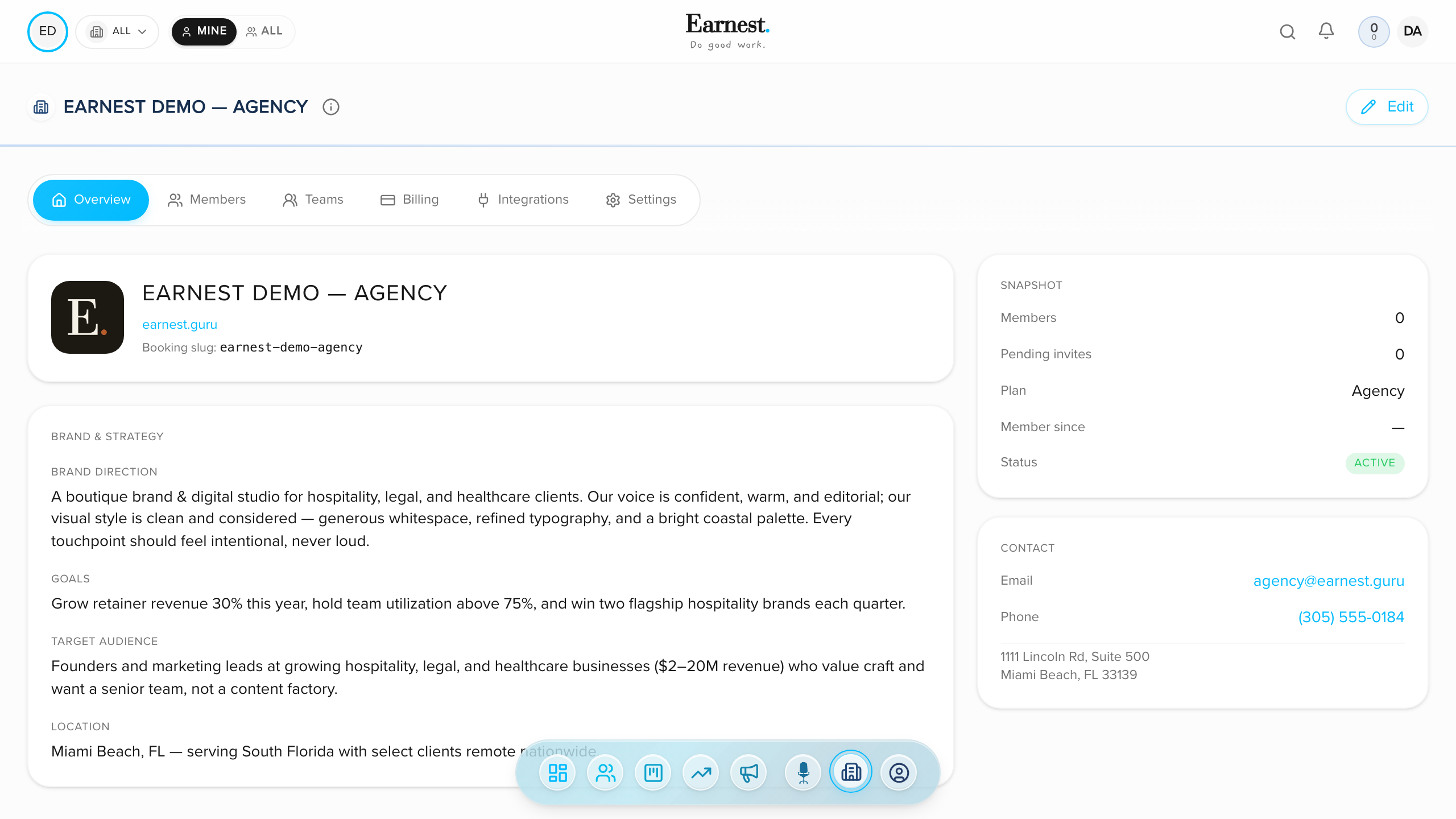Select the Overview tab

click(x=91, y=200)
